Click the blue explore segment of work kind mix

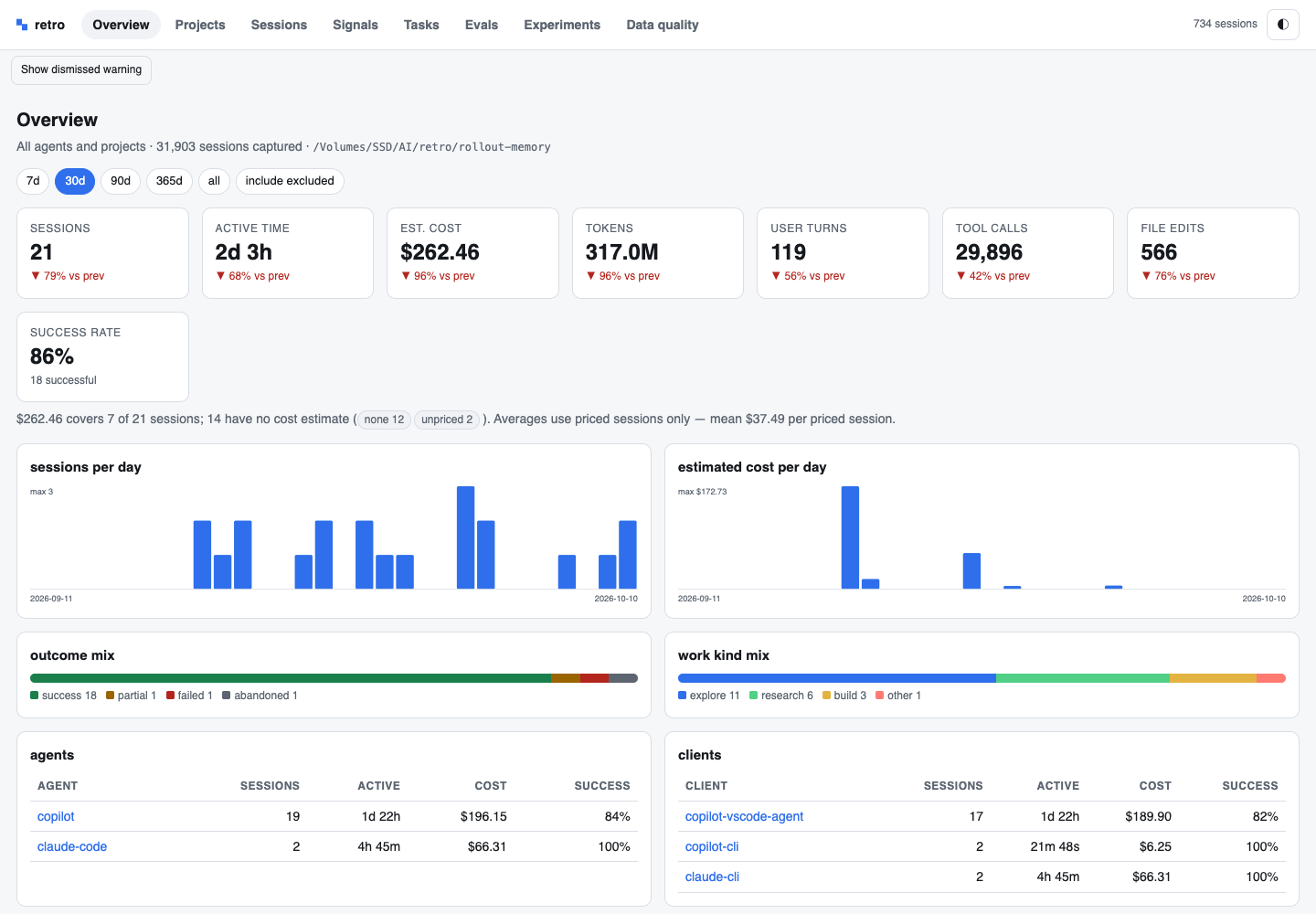[x=836, y=678]
